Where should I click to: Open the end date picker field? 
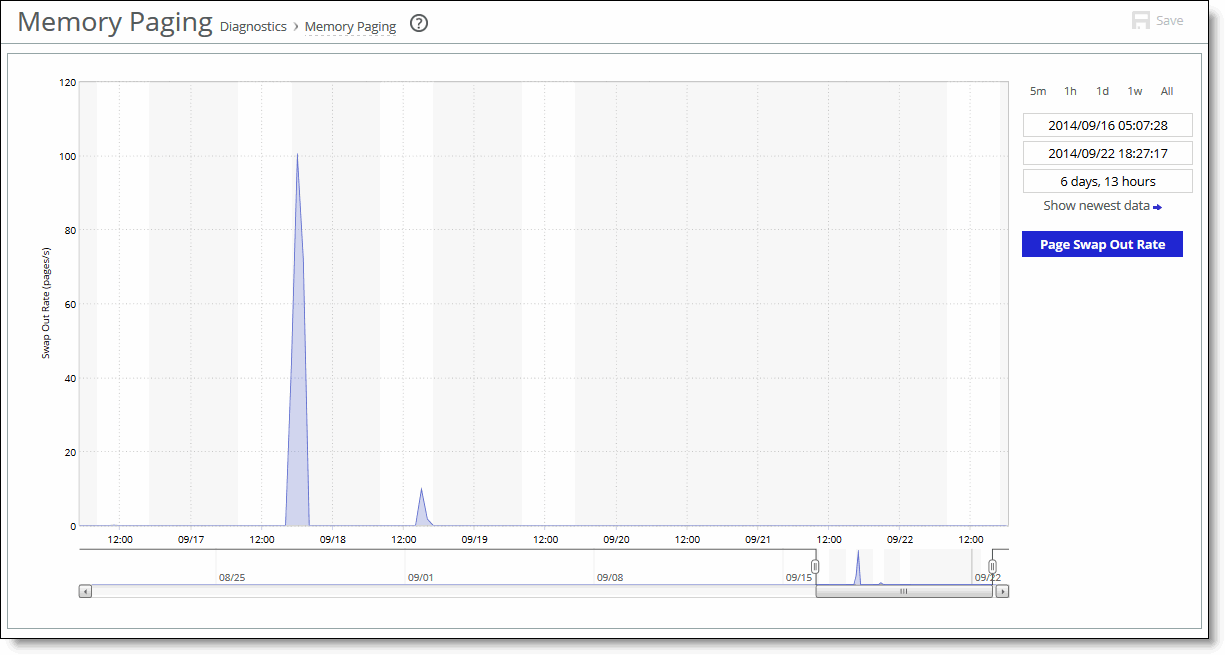[1107, 153]
